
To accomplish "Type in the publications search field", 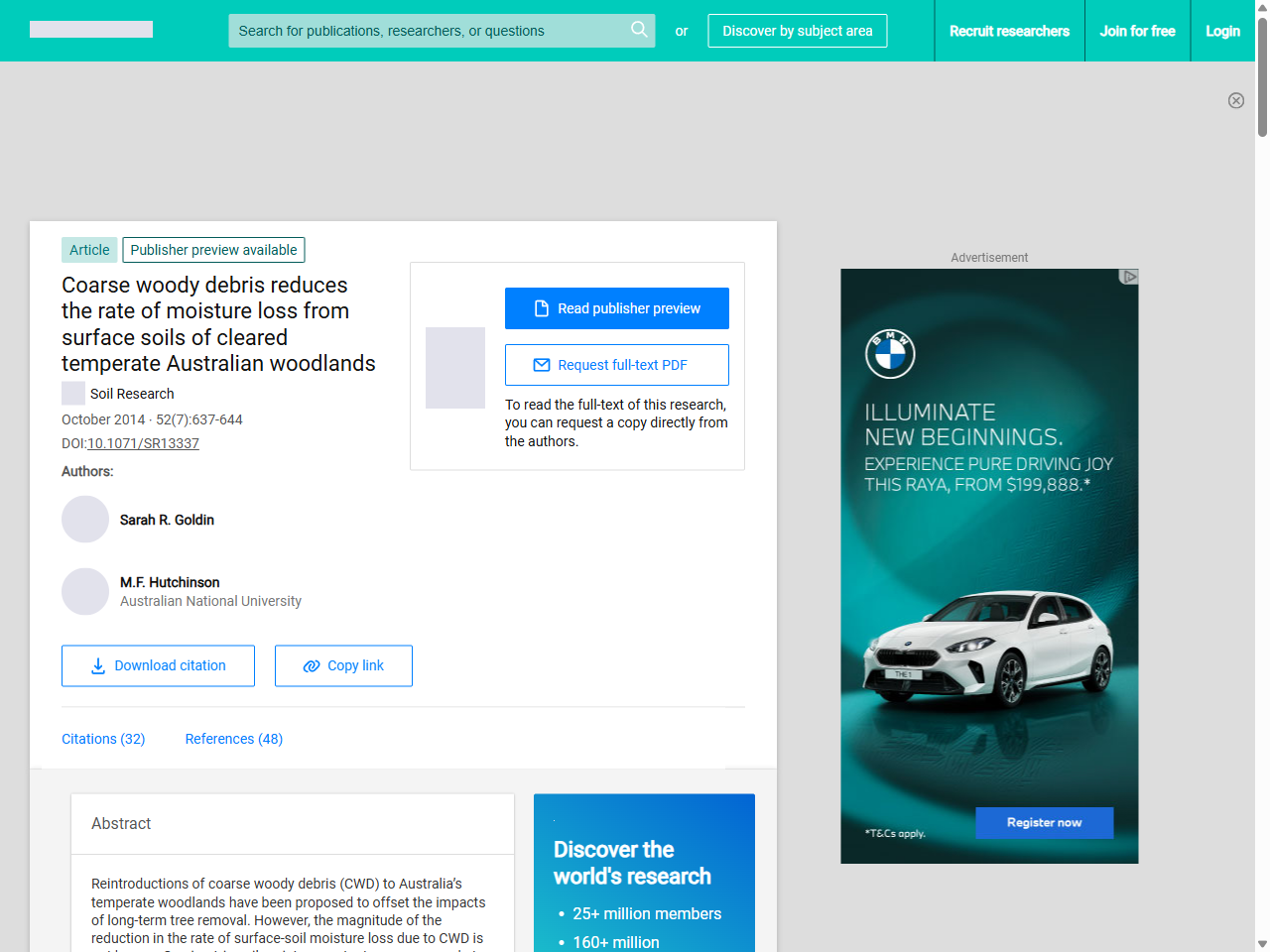I will pos(427,31).
